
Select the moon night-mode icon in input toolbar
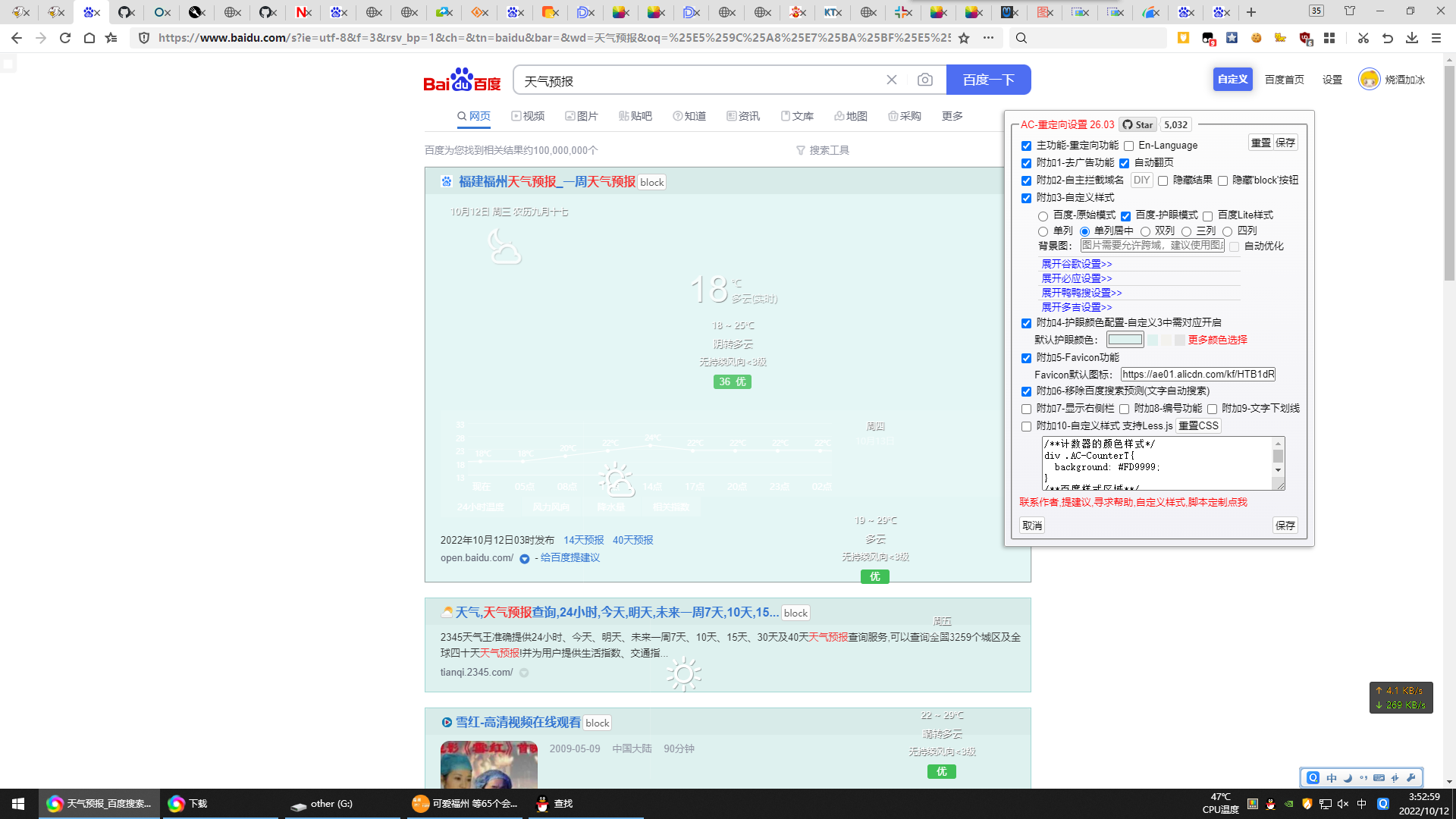pyautogui.click(x=1348, y=777)
